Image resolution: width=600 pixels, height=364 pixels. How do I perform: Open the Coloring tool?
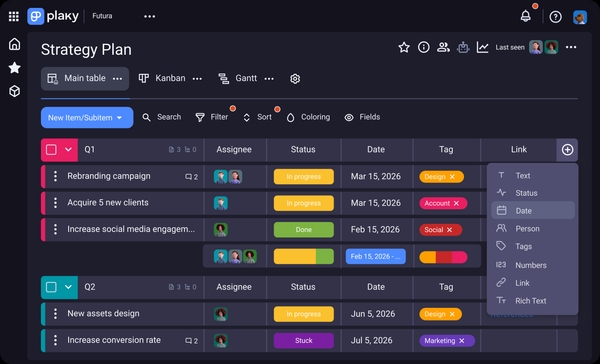click(308, 117)
